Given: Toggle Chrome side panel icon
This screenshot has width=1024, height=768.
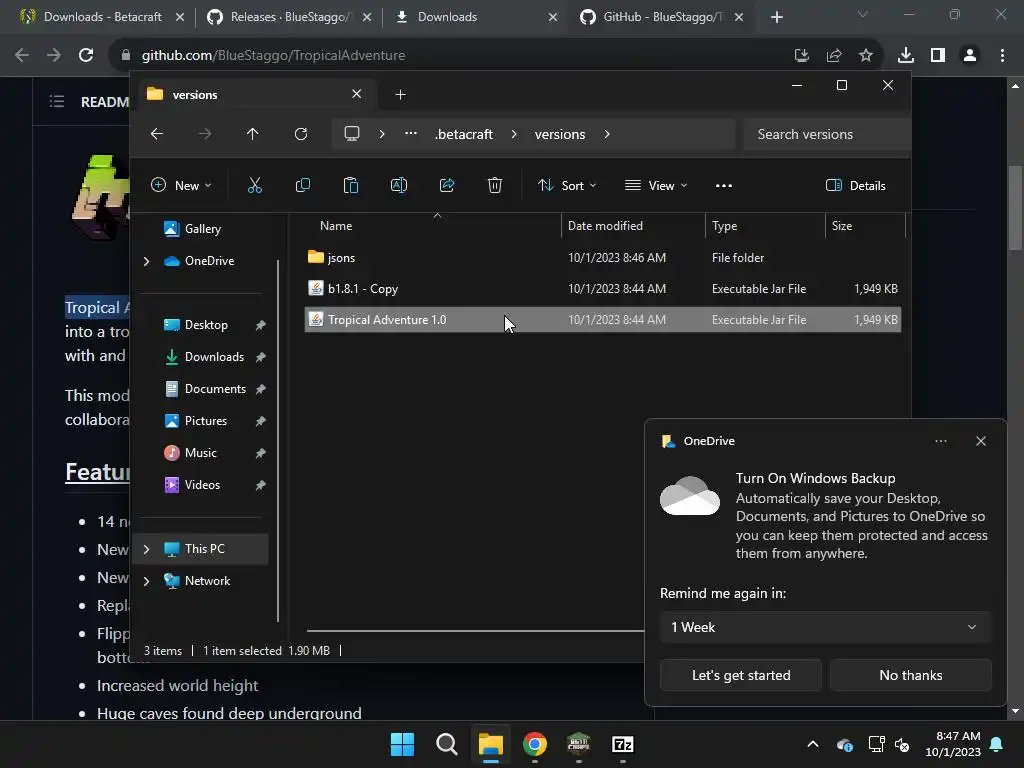Looking at the screenshot, I should 938,55.
